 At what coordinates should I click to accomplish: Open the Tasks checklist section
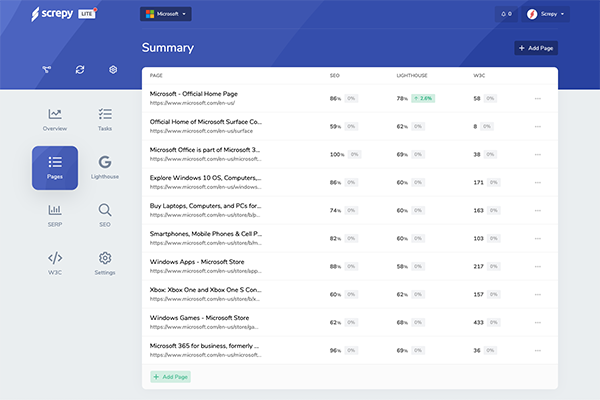[105, 119]
